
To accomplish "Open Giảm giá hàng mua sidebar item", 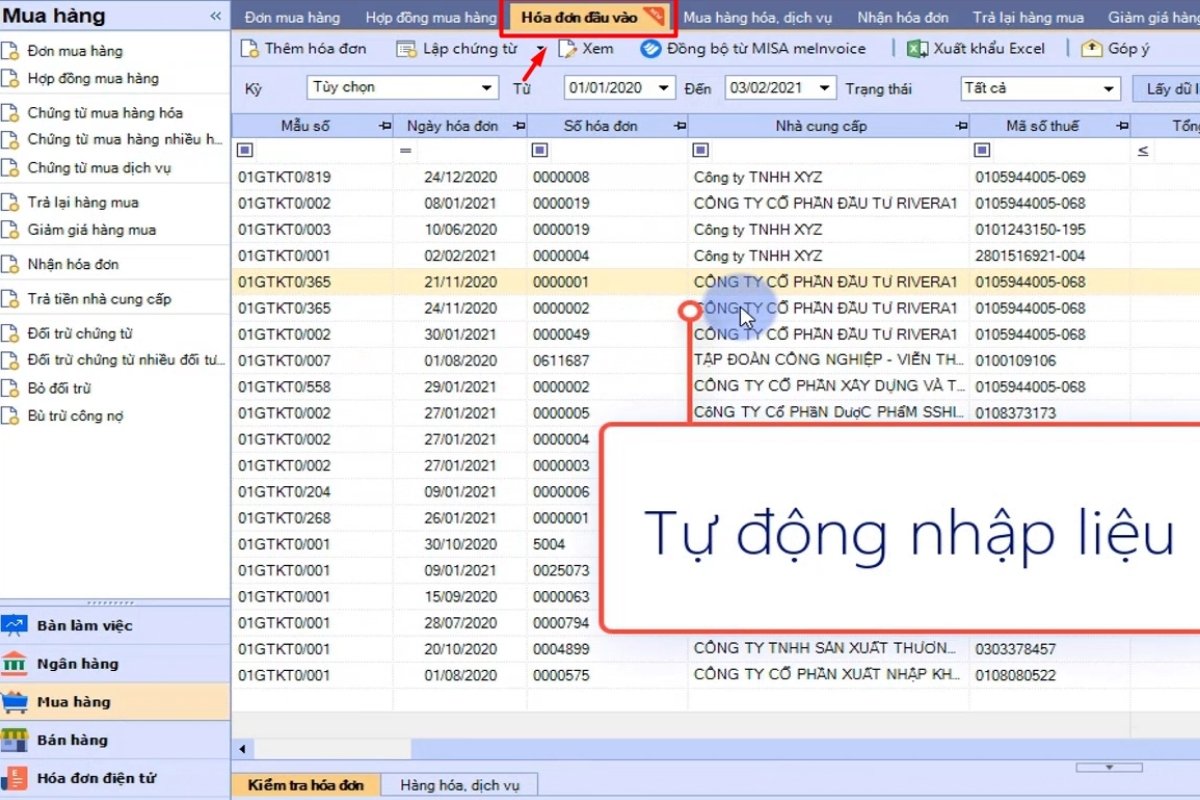I will point(91,229).
